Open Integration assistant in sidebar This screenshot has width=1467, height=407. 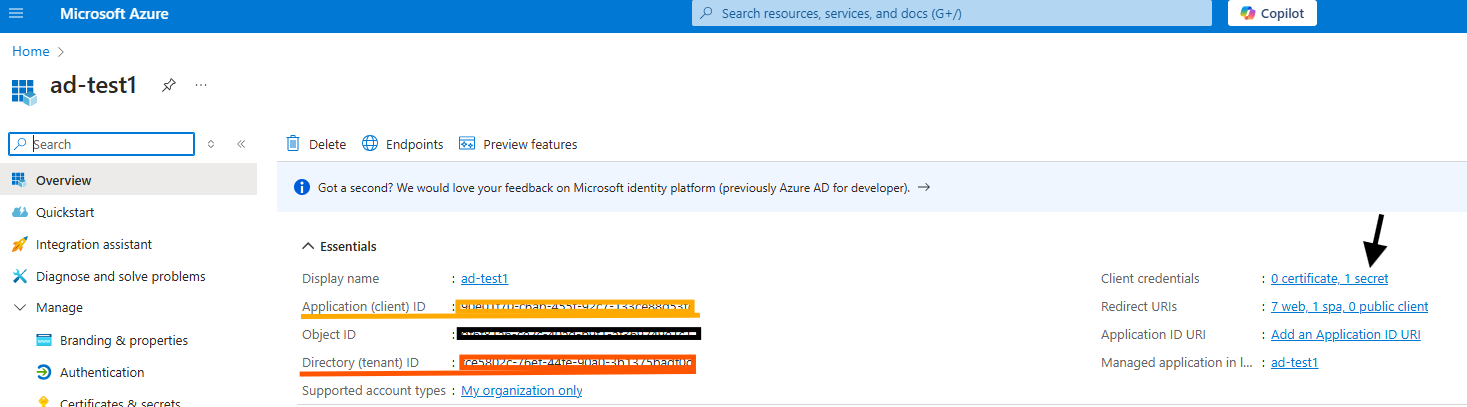point(94,245)
